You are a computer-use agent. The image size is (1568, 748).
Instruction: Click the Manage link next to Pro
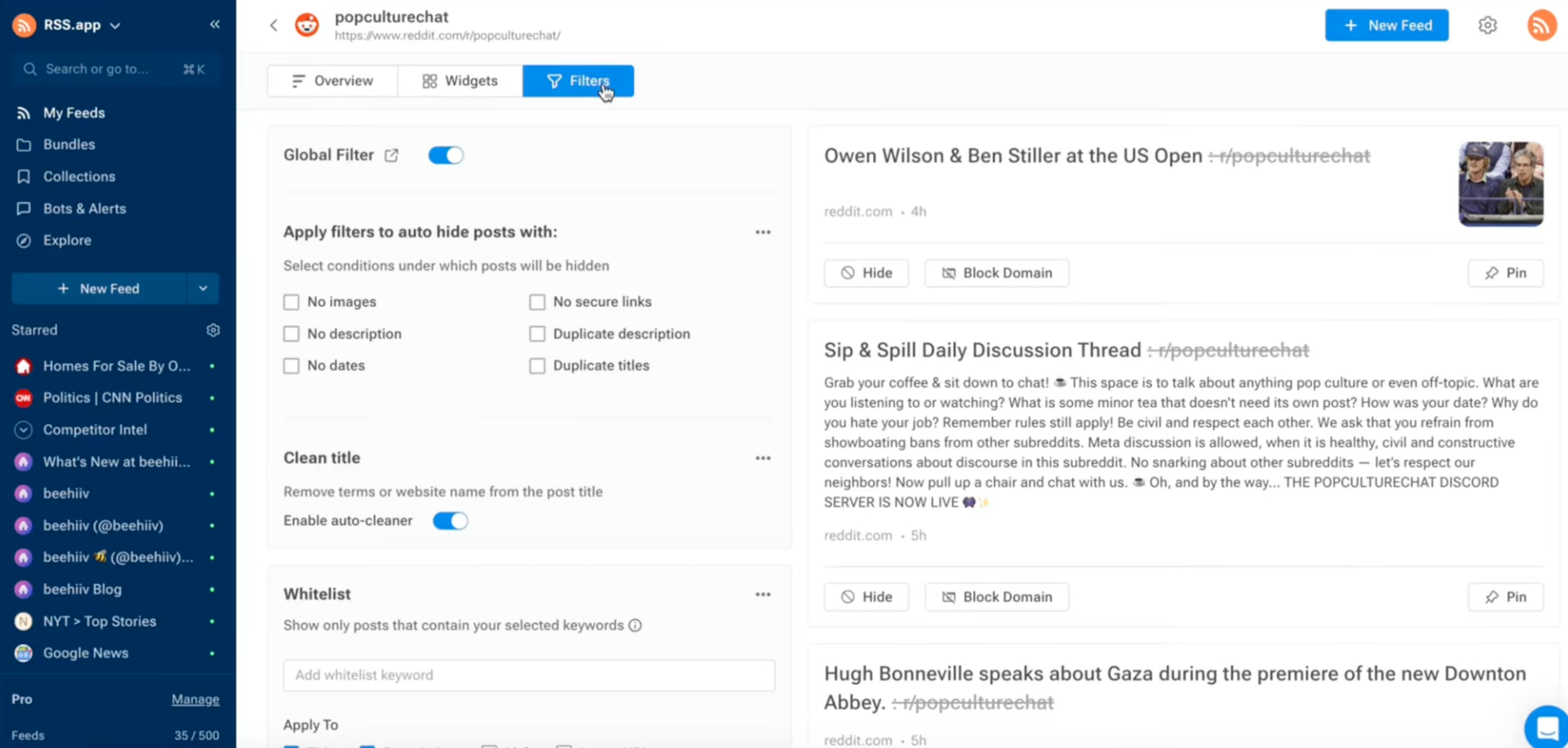(195, 699)
